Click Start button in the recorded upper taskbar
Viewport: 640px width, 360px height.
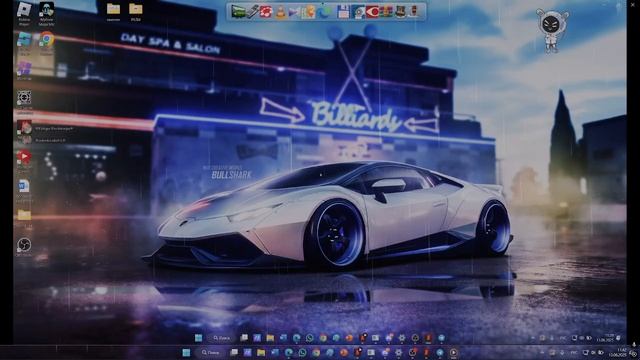[198, 338]
